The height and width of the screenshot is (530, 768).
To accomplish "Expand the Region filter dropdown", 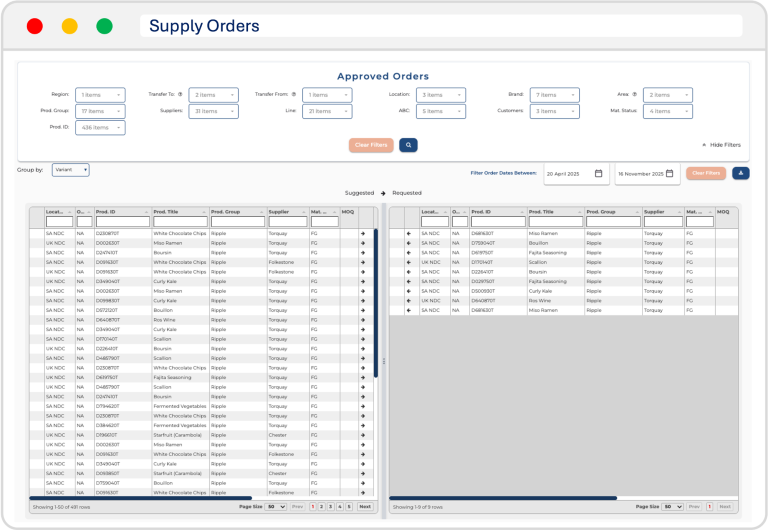I will 100,95.
